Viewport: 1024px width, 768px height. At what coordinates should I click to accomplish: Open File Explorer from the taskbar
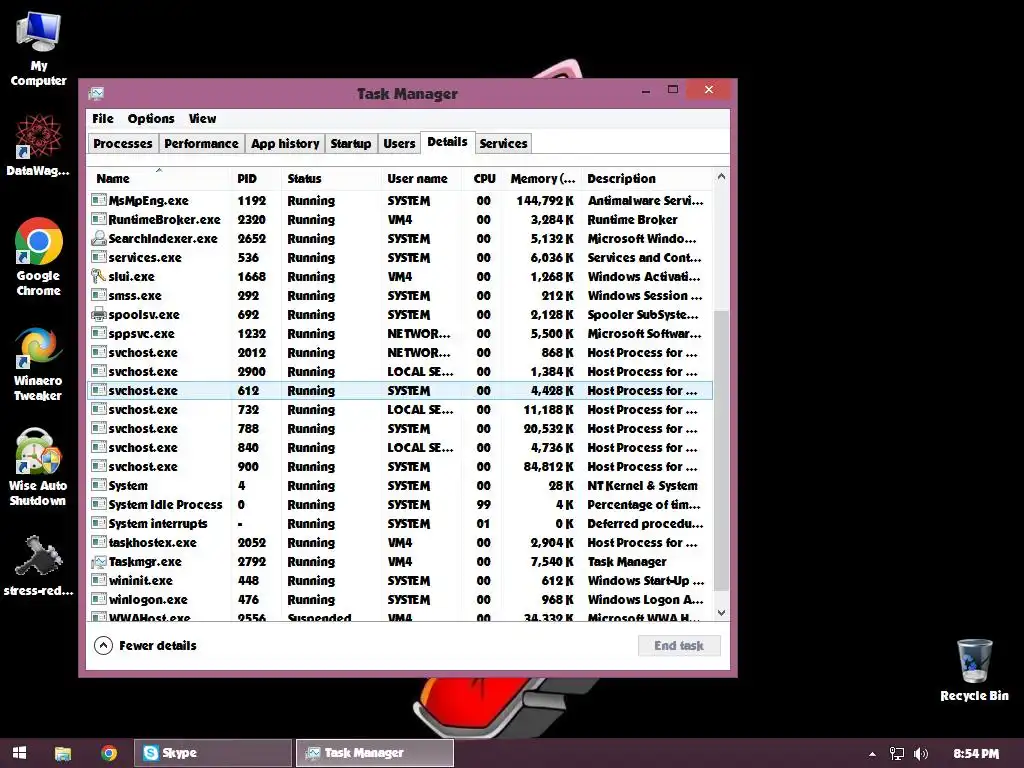(x=63, y=753)
